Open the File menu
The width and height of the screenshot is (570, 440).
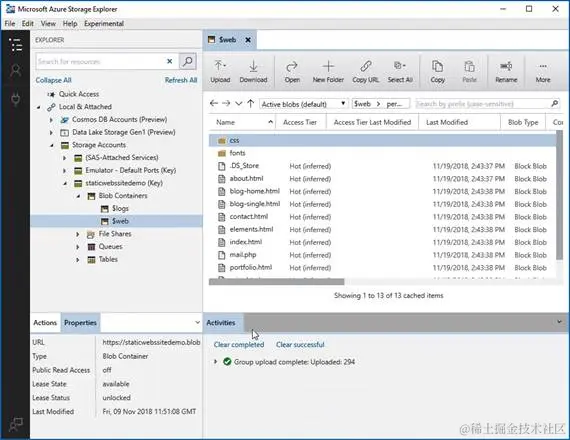click(x=10, y=24)
